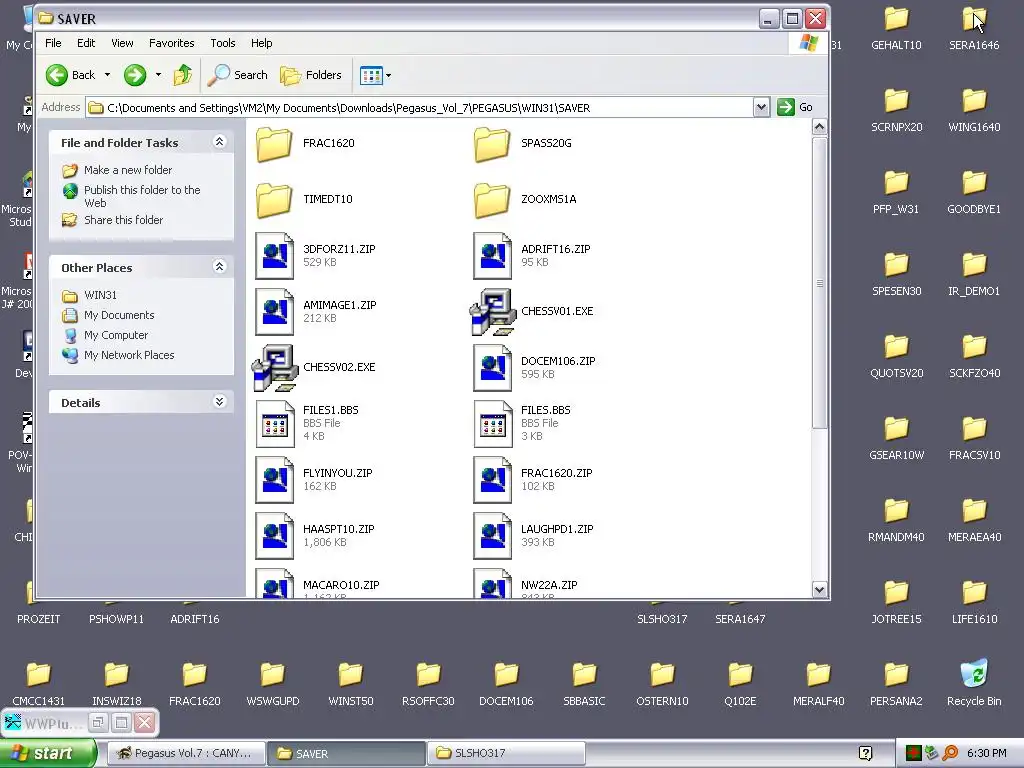Open the Help menu

pos(262,43)
